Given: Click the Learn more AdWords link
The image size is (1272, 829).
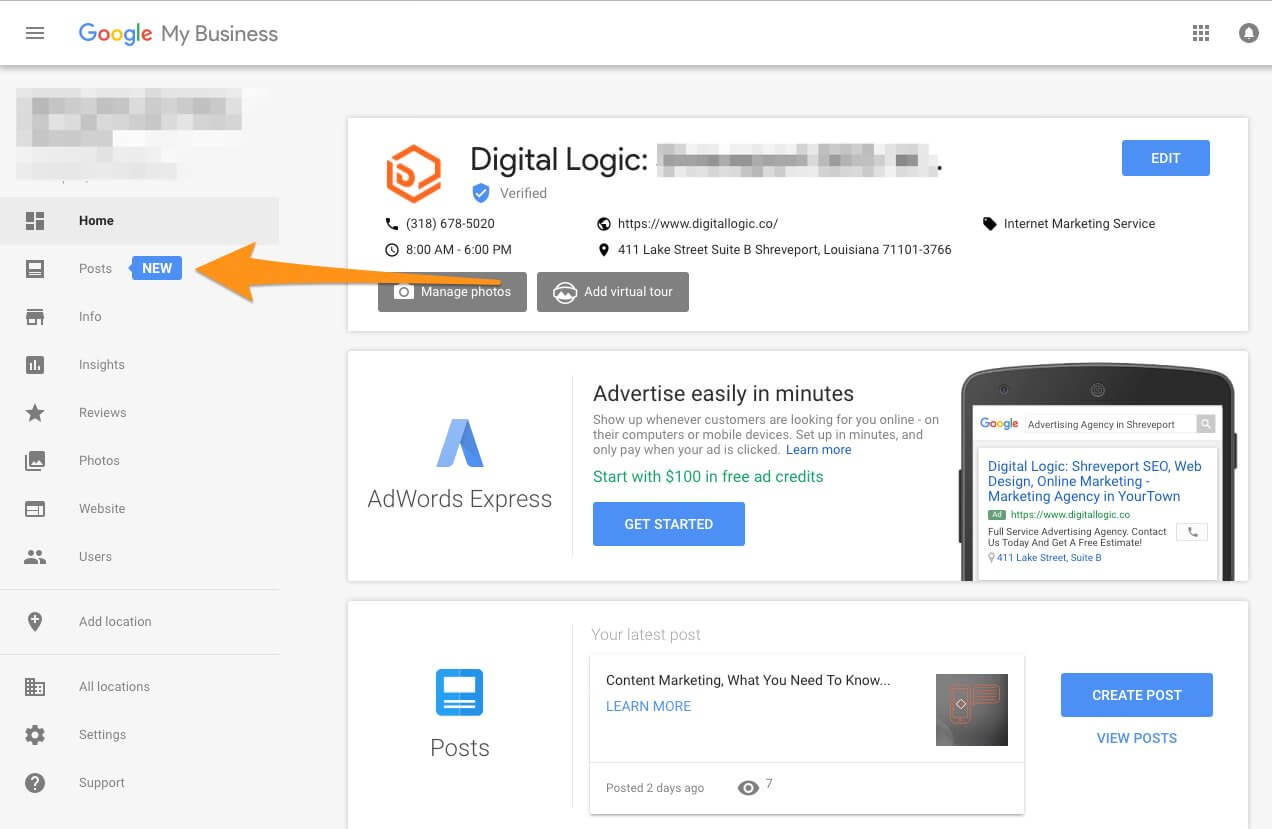Looking at the screenshot, I should pyautogui.click(x=819, y=450).
